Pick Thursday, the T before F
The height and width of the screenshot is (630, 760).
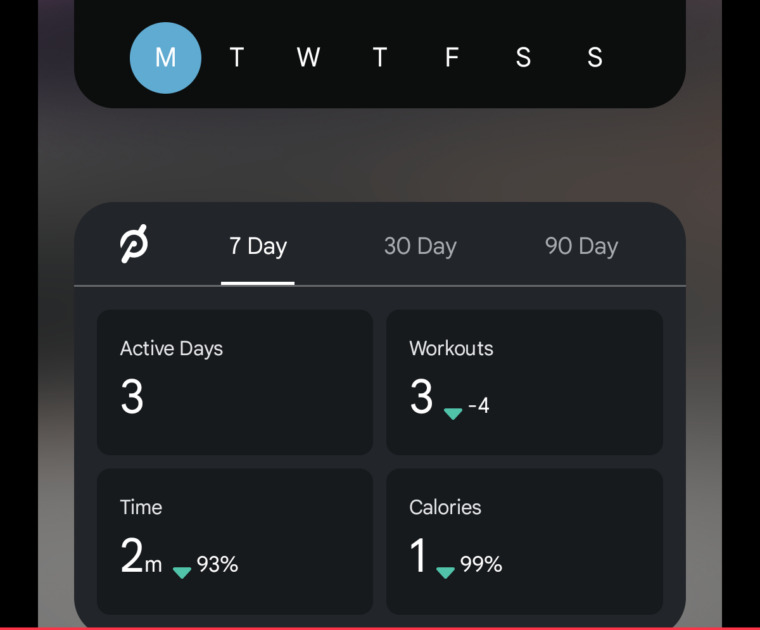(380, 58)
